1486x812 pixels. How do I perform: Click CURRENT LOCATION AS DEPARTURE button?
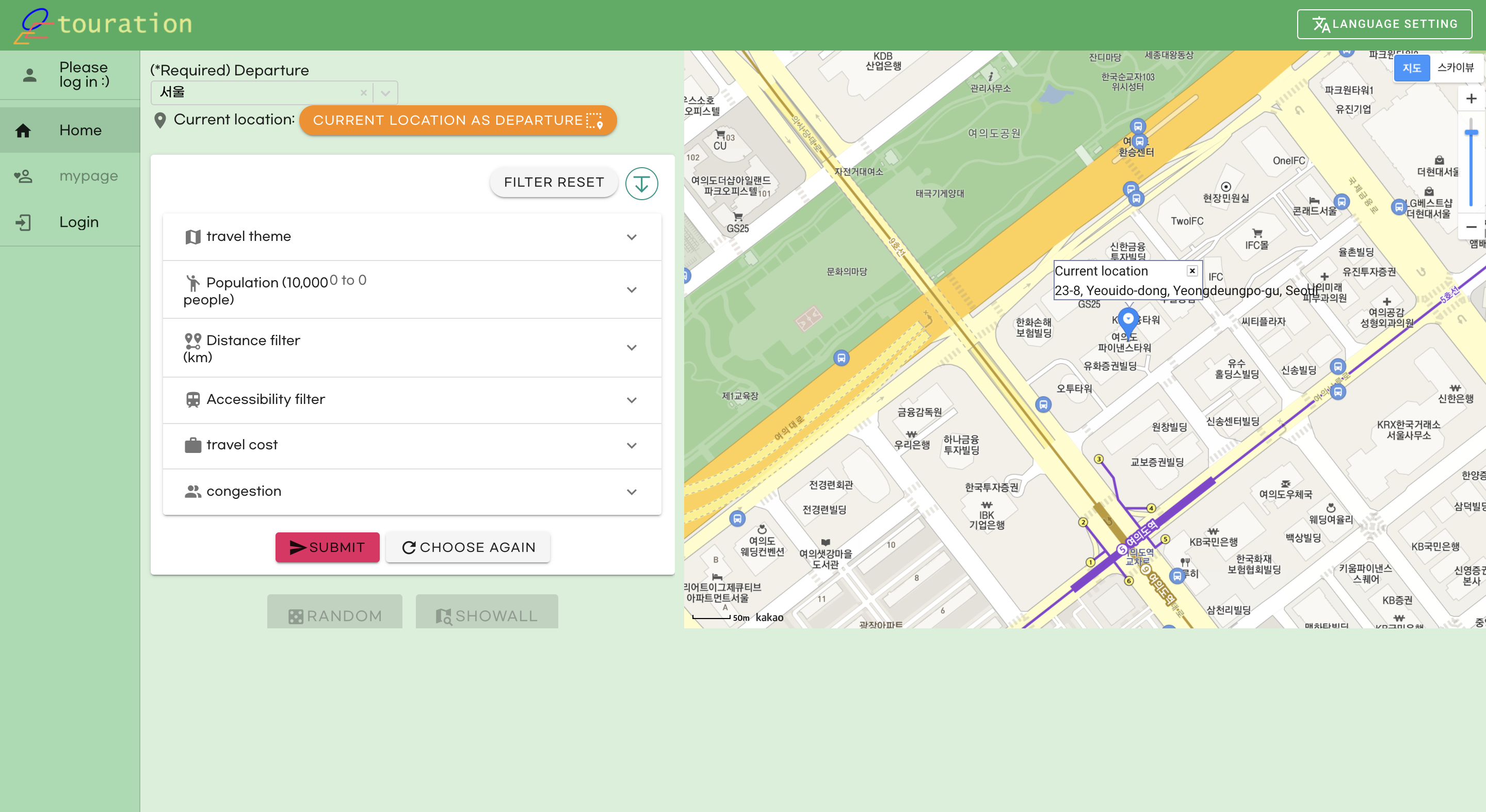pyautogui.click(x=458, y=121)
